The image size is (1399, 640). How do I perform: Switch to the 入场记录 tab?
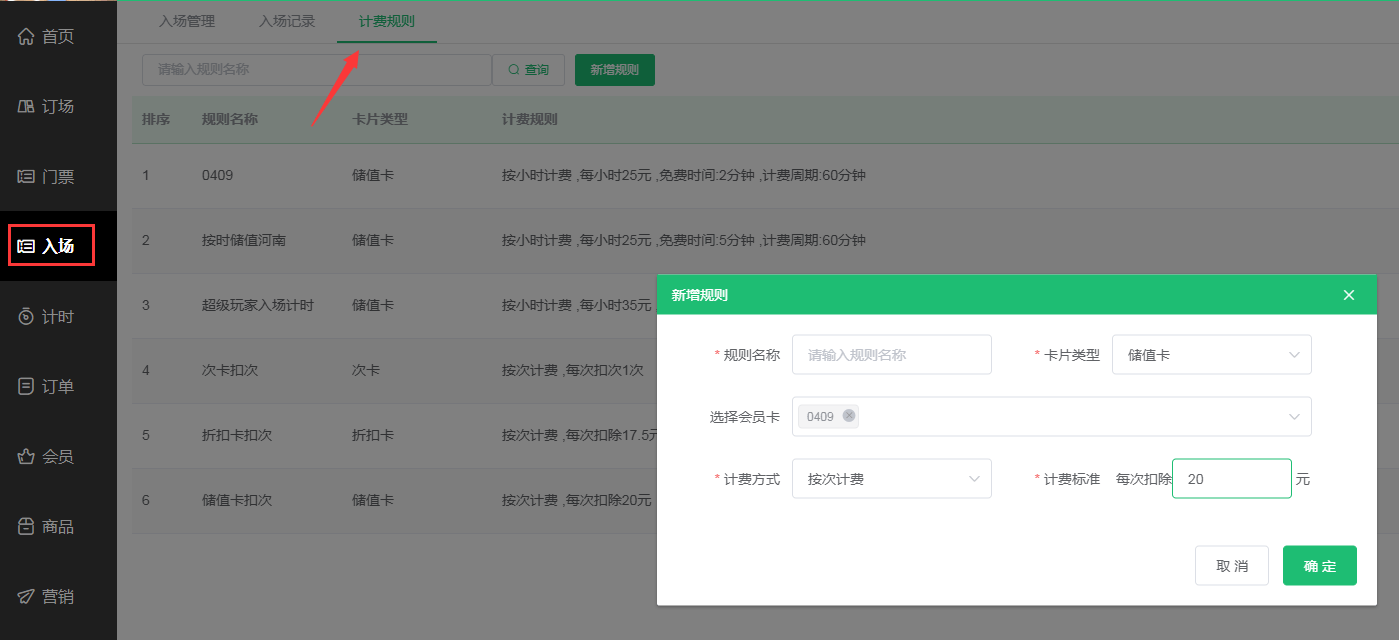point(286,20)
